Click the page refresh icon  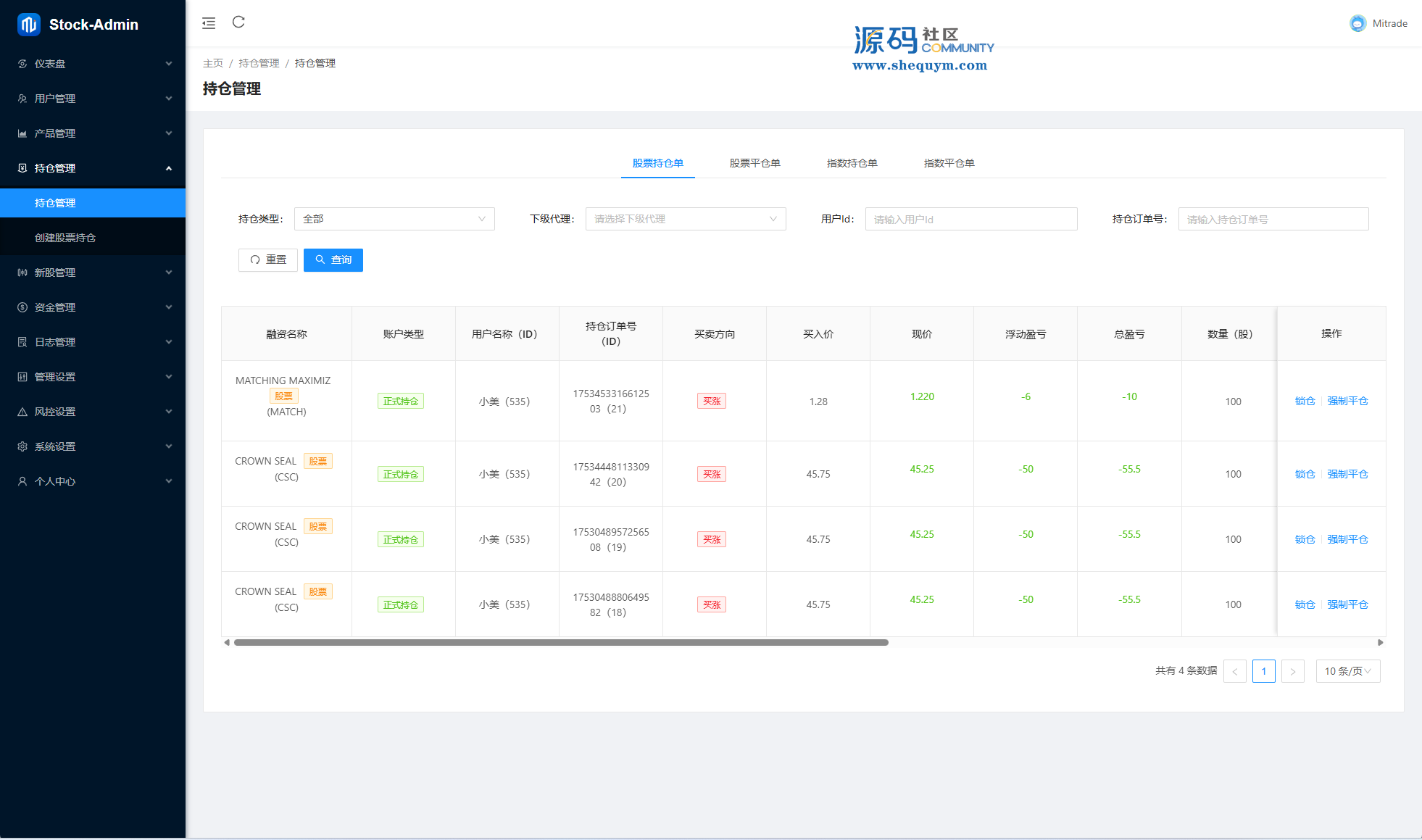(238, 22)
